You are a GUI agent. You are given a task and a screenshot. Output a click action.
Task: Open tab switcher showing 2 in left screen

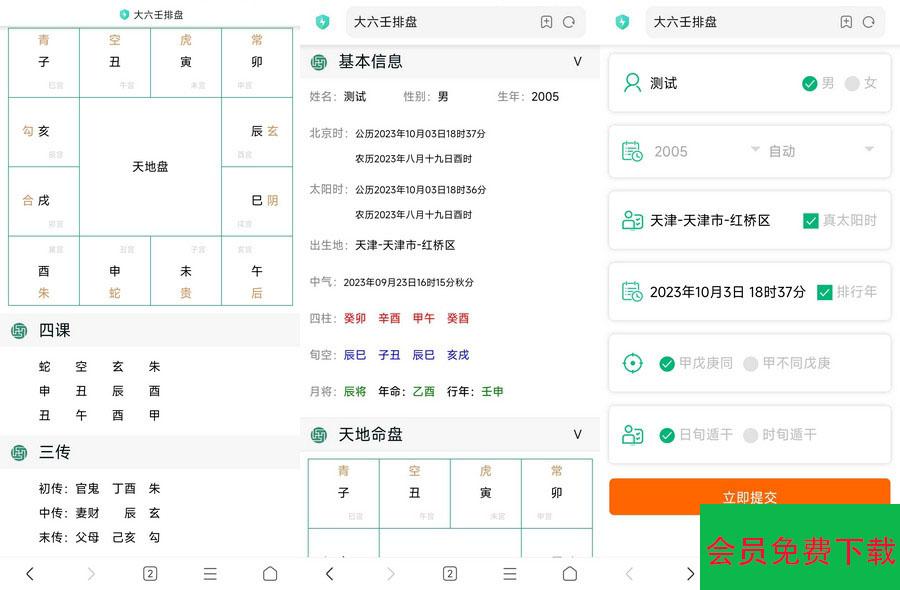pos(150,573)
